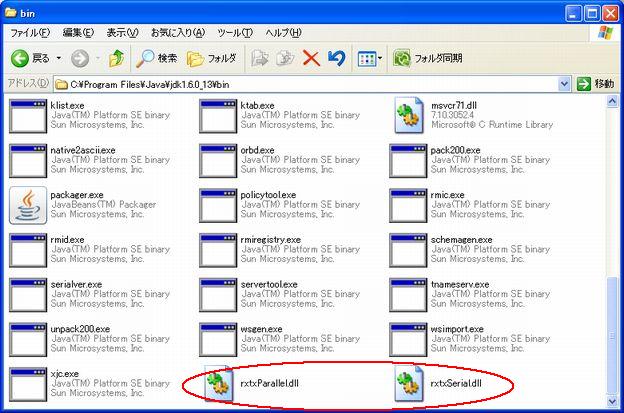Select the serialver.exe file icon
This screenshot has height=413, width=624.
pyautogui.click(x=28, y=295)
